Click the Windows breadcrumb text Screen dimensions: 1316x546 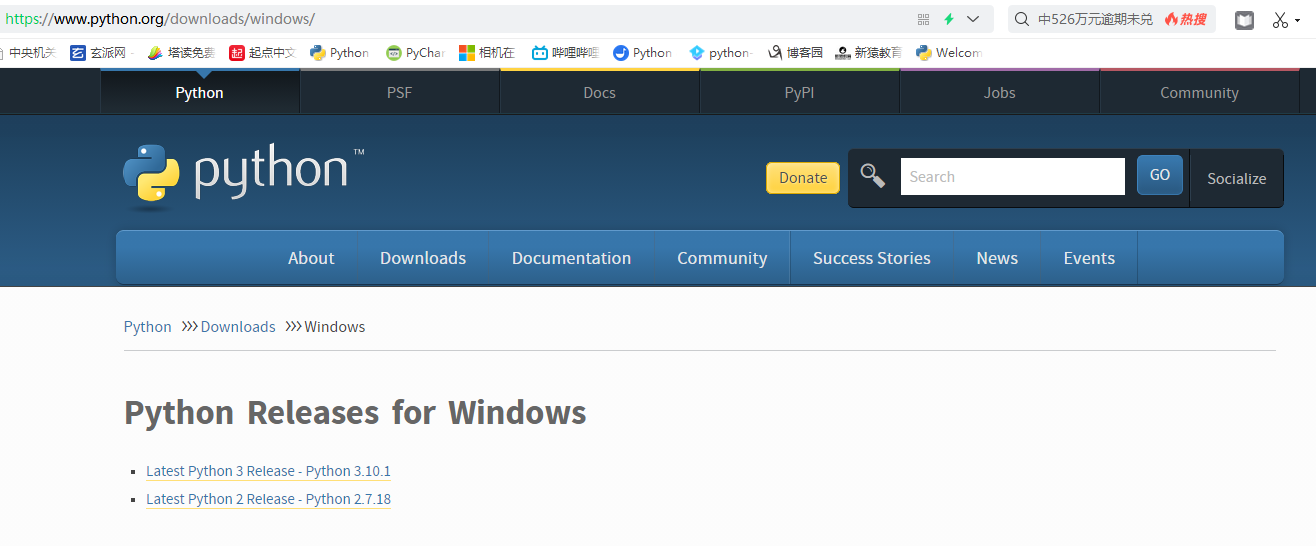click(x=335, y=327)
